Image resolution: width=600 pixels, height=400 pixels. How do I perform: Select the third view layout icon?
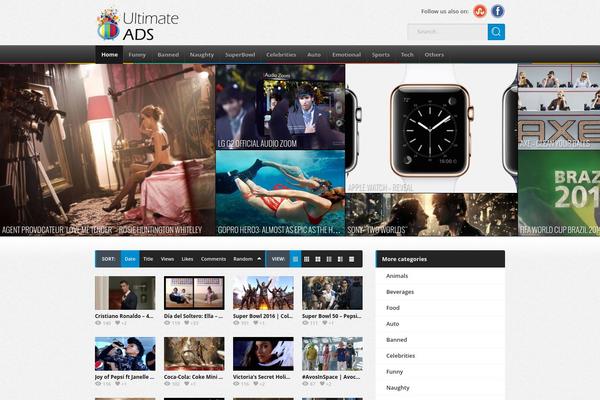318,259
